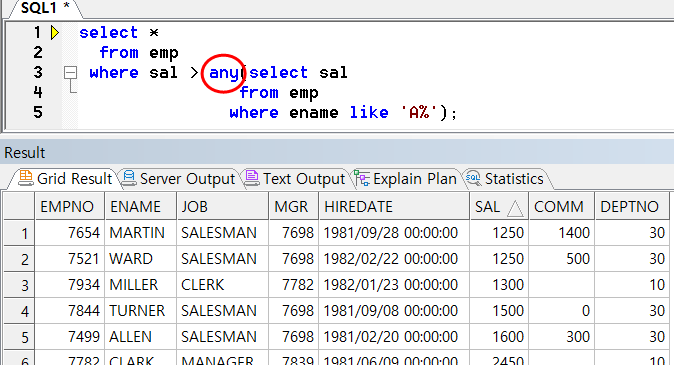674x365 pixels.
Task: Sort by the EMPNO column header
Action: tap(69, 207)
